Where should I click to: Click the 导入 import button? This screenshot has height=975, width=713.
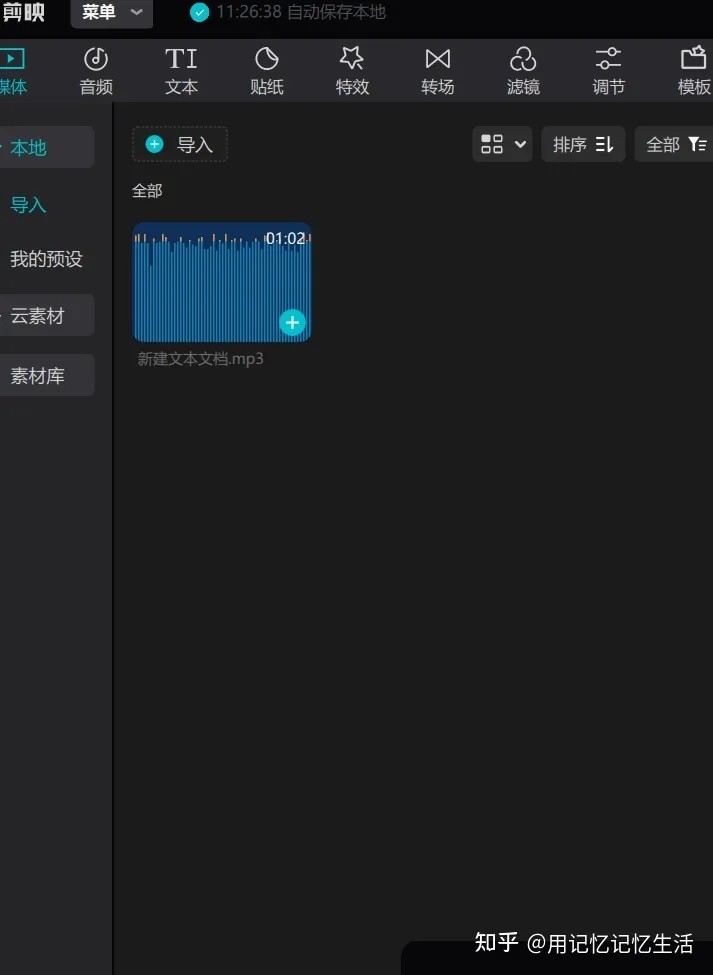tap(180, 145)
